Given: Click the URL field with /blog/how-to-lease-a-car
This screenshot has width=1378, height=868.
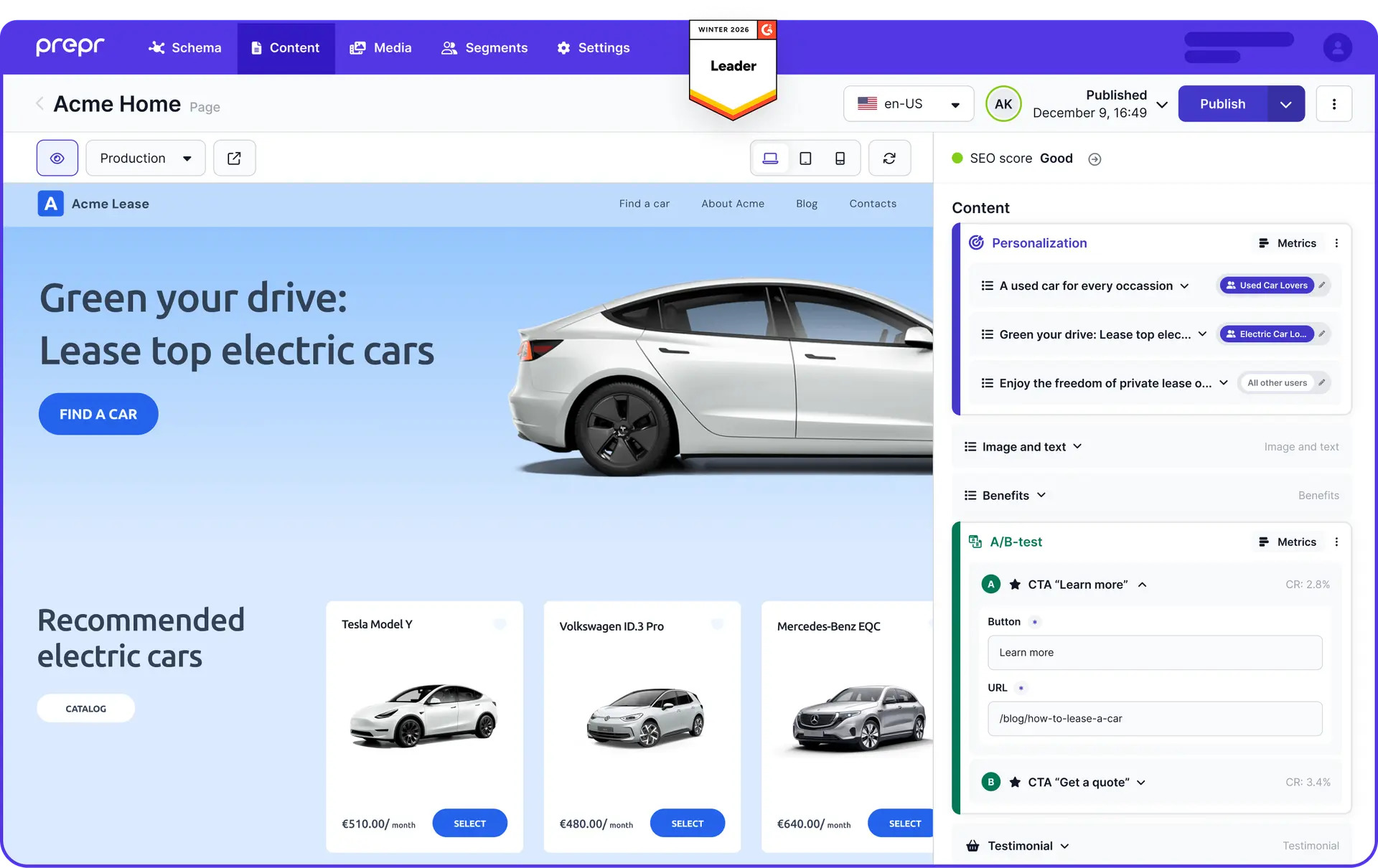Looking at the screenshot, I should [x=1154, y=718].
